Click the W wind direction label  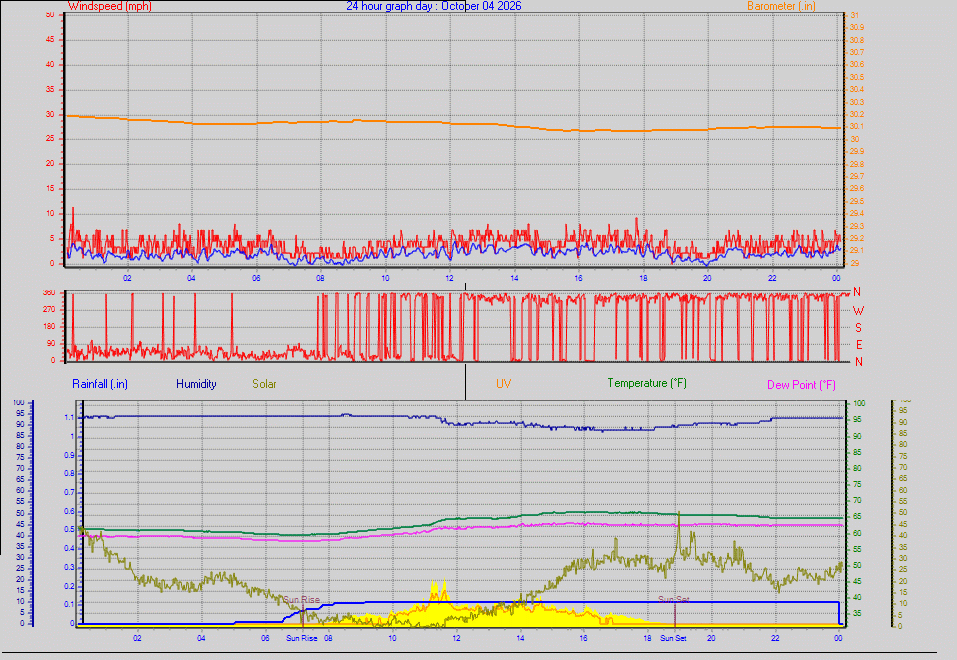pos(858,311)
